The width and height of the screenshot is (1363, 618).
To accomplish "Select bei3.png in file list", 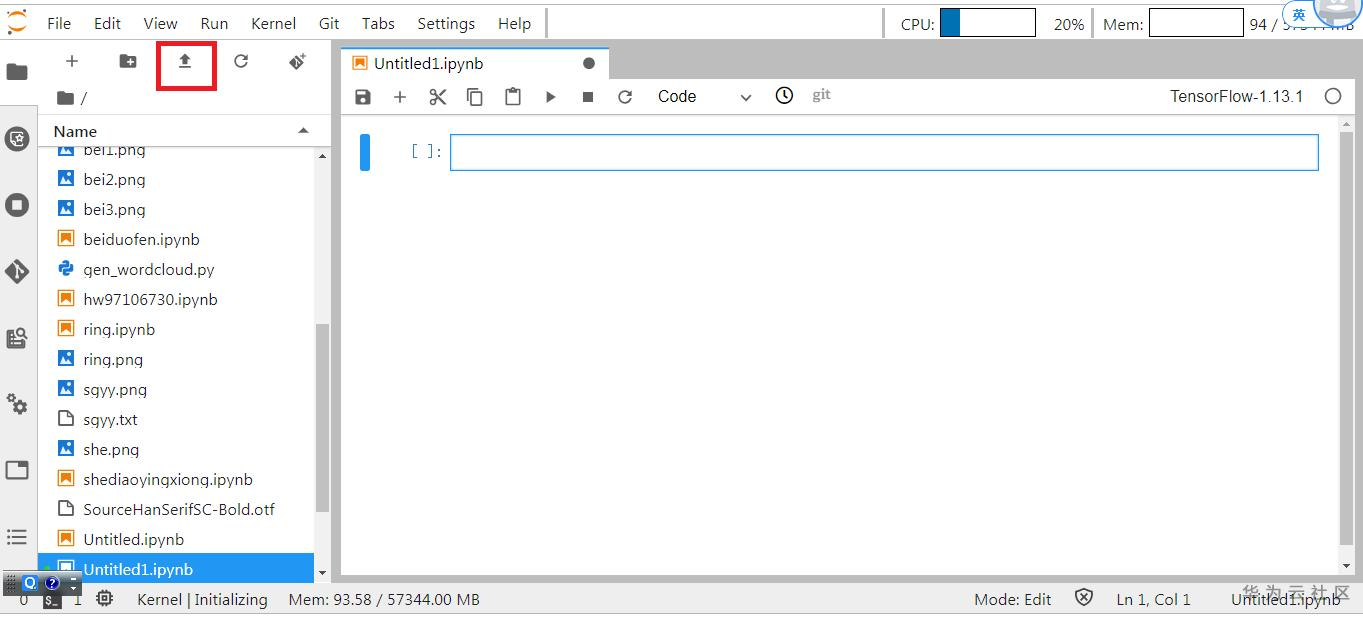I will click(x=176, y=210).
